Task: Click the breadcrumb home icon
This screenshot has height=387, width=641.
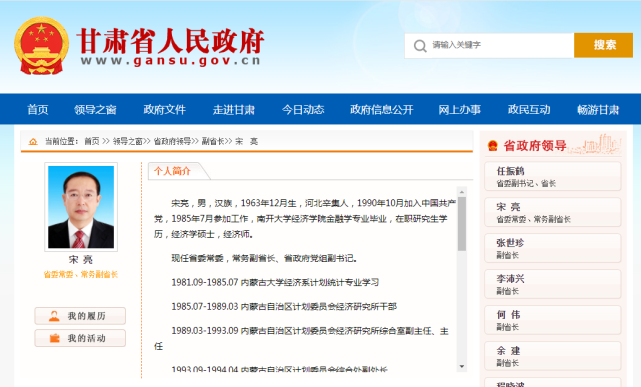Action: (x=33, y=141)
